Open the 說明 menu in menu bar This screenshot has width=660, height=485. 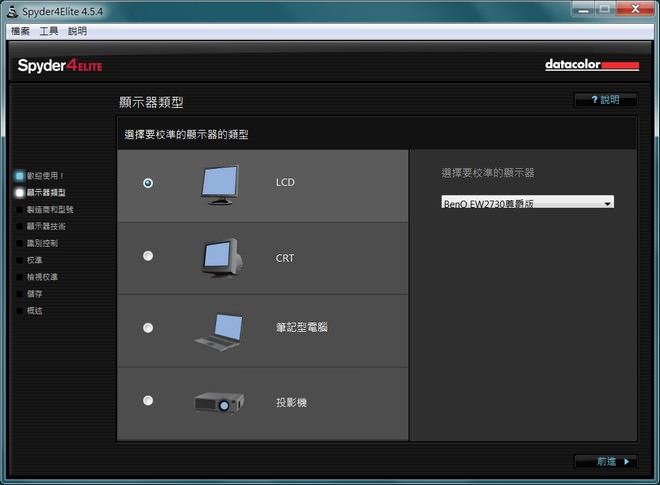(x=77, y=31)
